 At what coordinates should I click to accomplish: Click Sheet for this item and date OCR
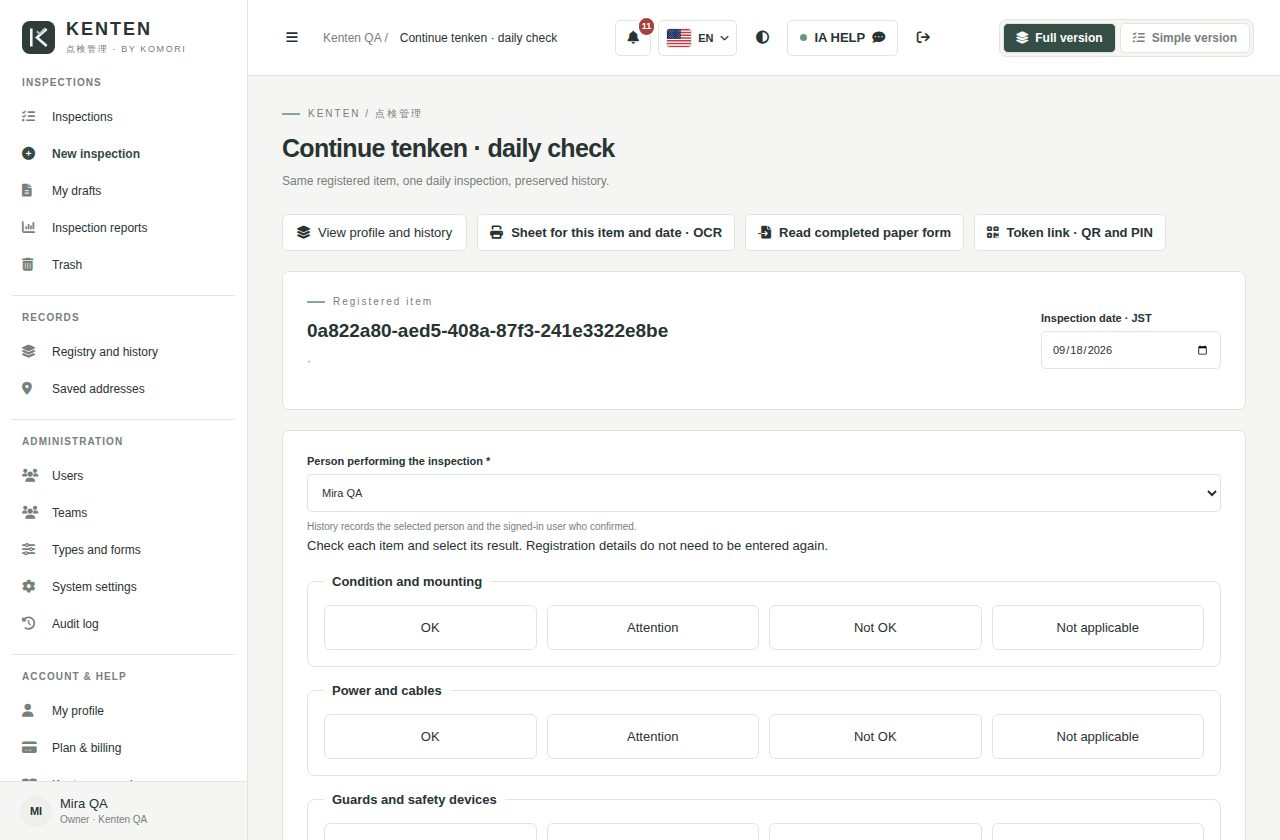click(x=606, y=233)
